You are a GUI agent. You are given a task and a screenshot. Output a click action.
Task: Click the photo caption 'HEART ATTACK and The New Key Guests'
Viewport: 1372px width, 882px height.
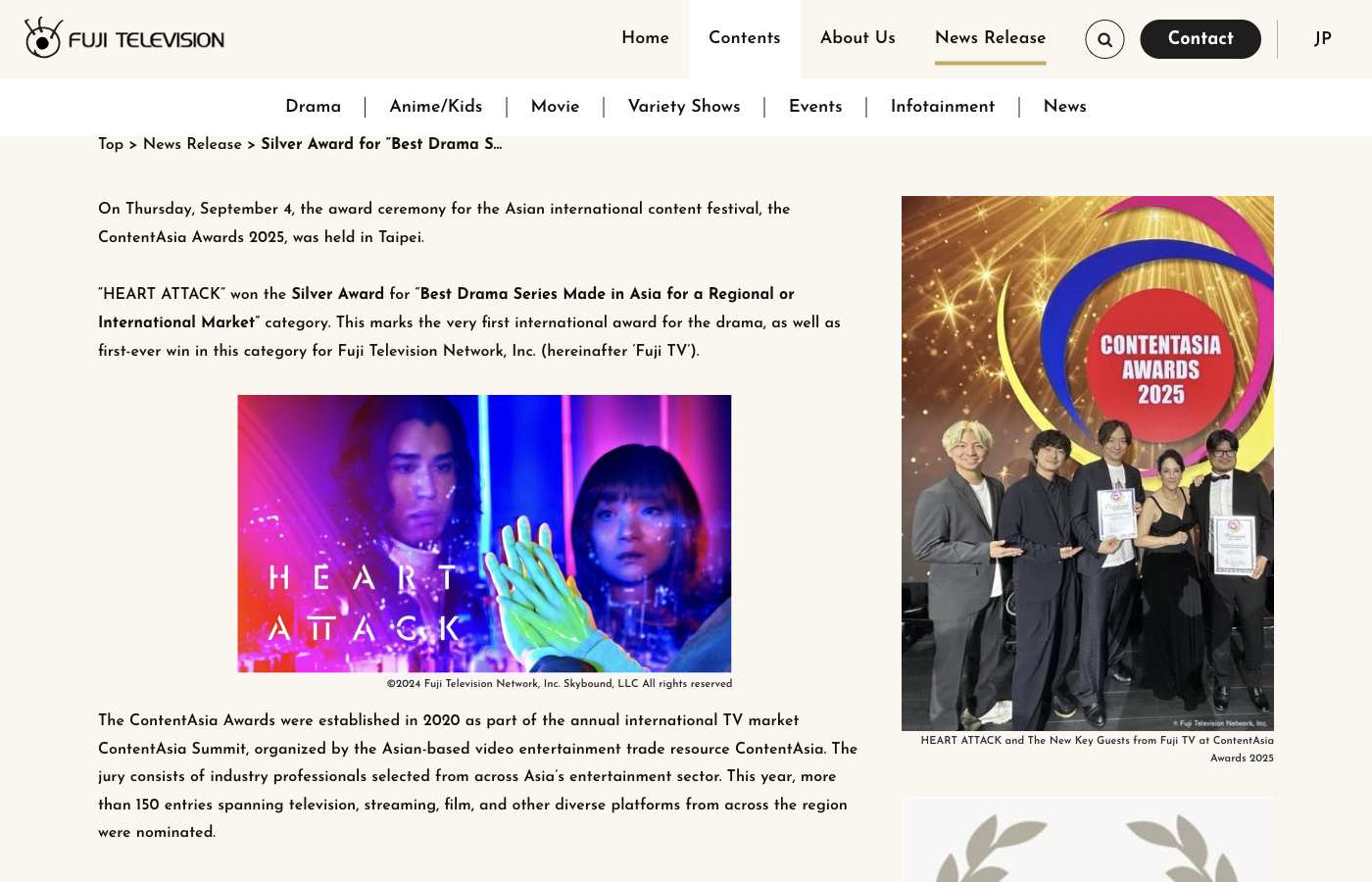(1098, 749)
